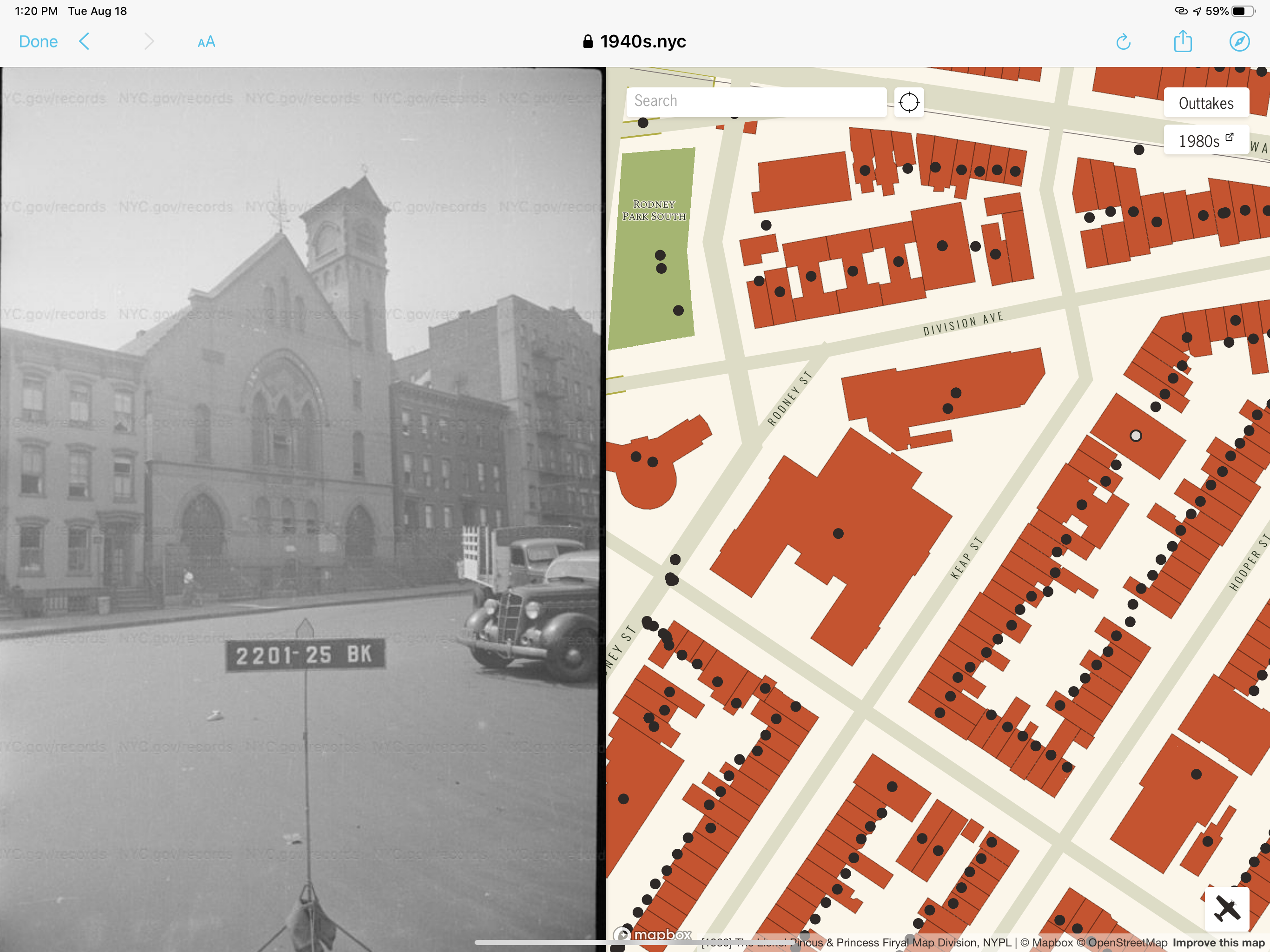This screenshot has height=952, width=1270.
Task: Tap the reload page icon
Action: point(1123,42)
